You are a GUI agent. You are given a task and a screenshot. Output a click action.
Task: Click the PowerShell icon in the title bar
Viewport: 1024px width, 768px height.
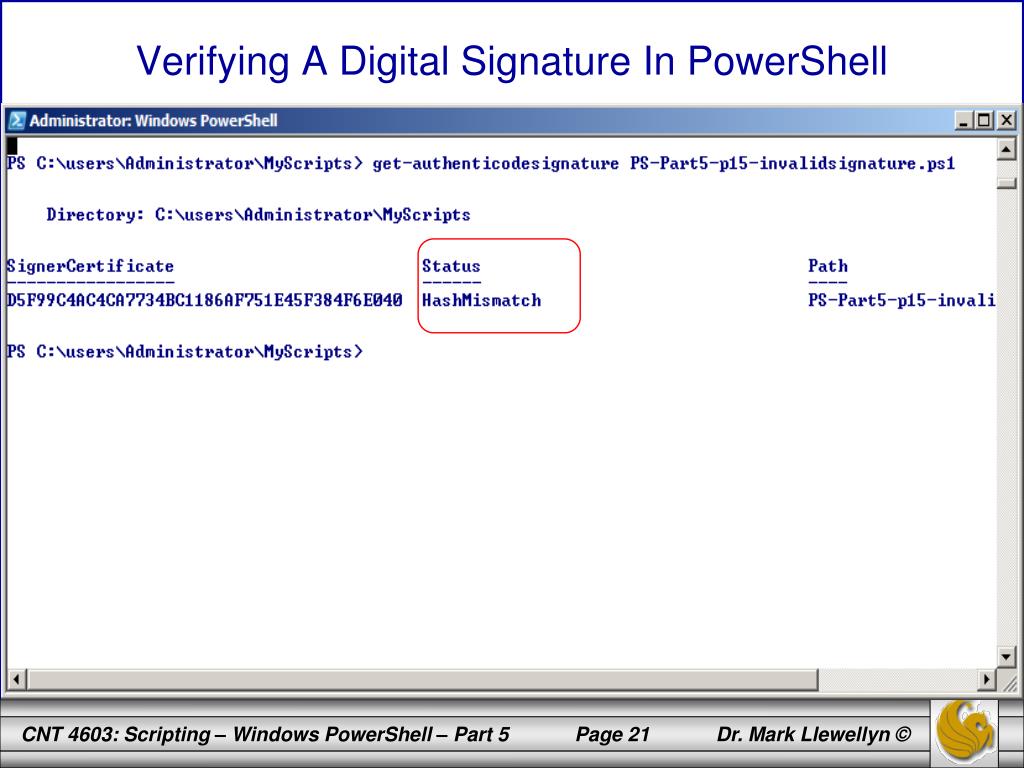(x=17, y=121)
